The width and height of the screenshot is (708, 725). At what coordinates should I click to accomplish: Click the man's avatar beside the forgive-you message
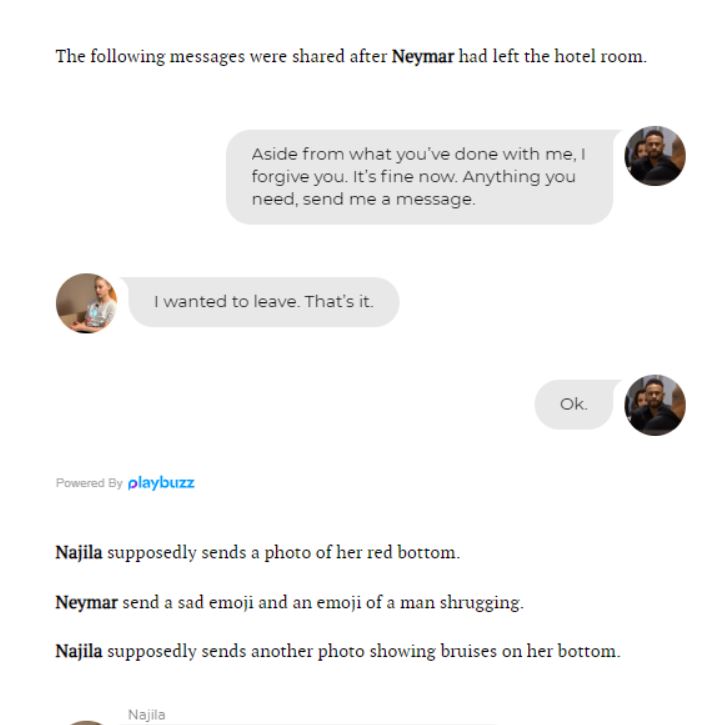click(x=655, y=156)
